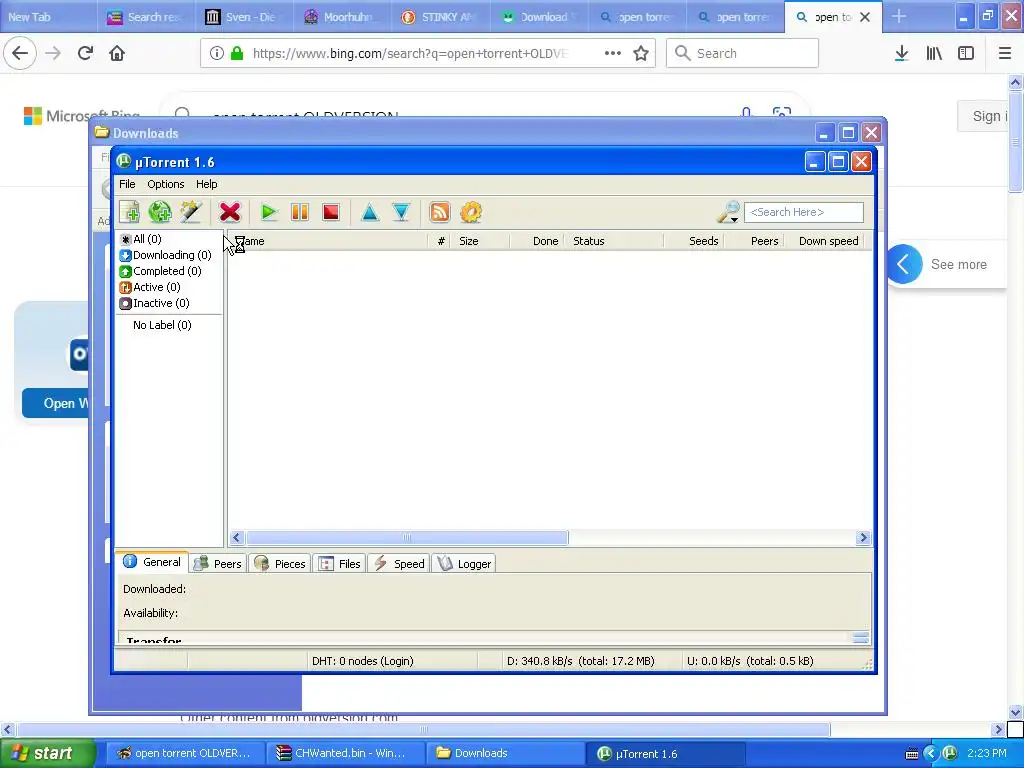Click download speed status bar entry

tap(581, 661)
